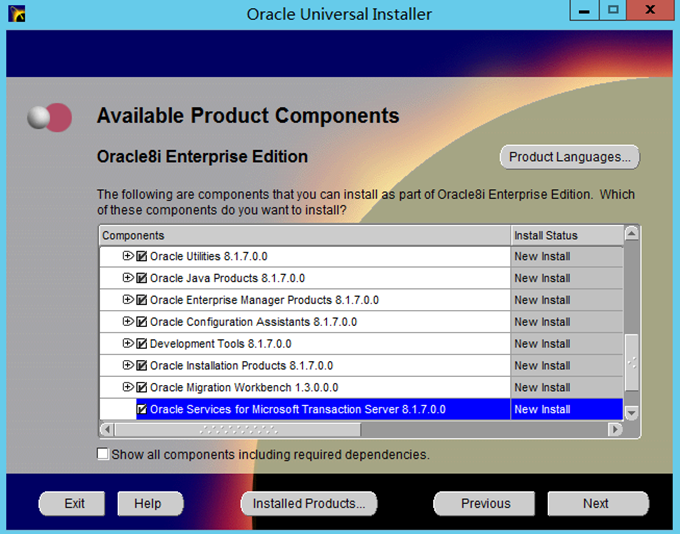Uncheck Oracle Java Products checkbox
The height and width of the screenshot is (534, 680).
(141, 278)
